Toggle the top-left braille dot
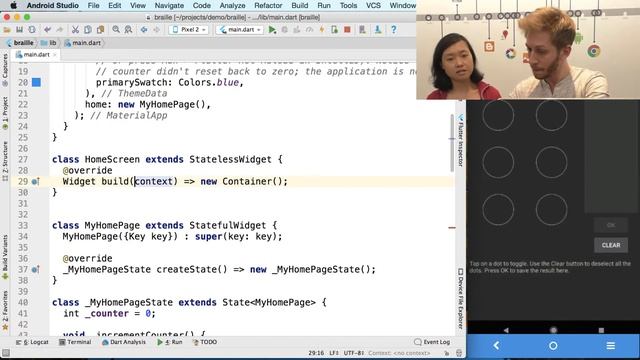Screen dimensions: 640x360 pyautogui.click(x=498, y=115)
